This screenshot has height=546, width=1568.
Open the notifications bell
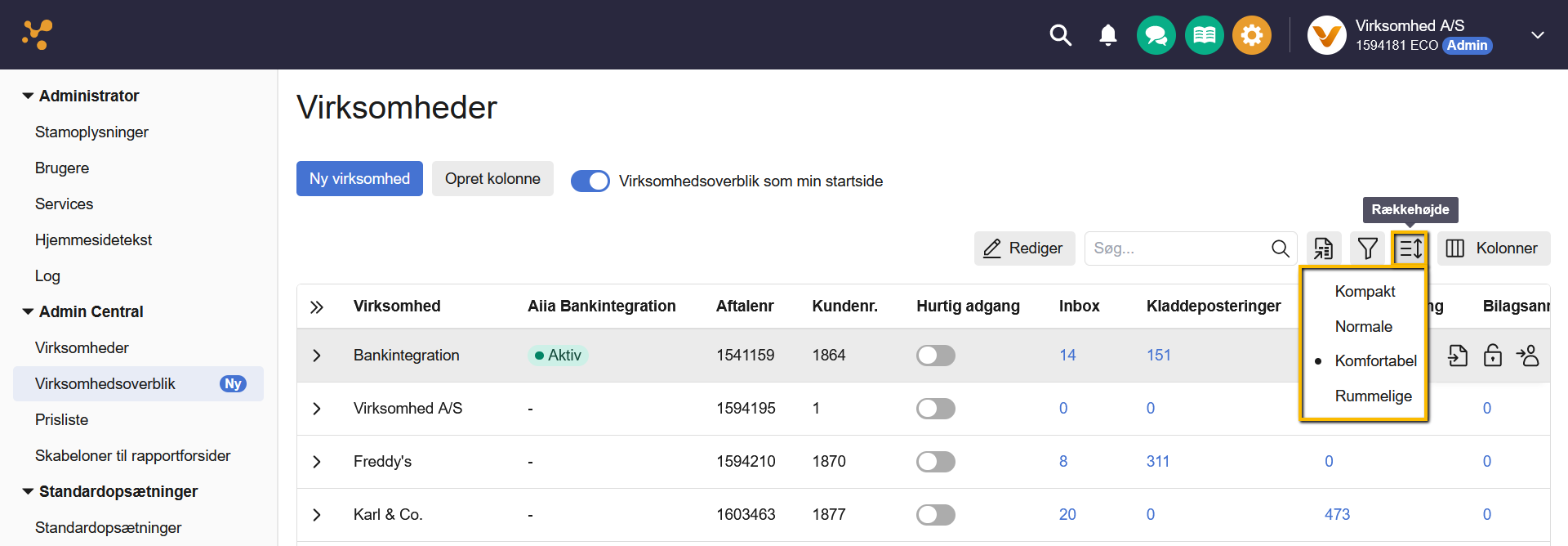coord(1107,35)
